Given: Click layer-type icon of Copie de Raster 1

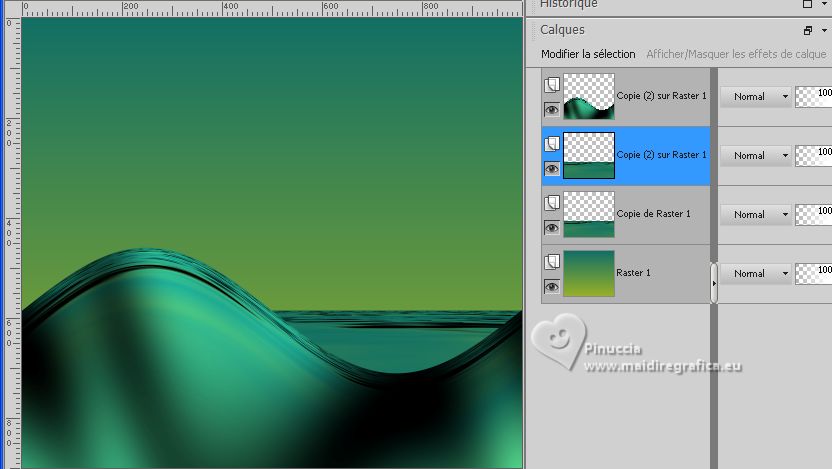Looking at the screenshot, I should 552,203.
